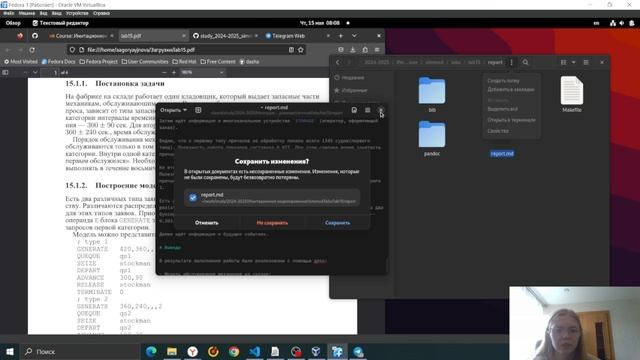
Task: Bookmark this page with the star icon
Action: click(301, 50)
